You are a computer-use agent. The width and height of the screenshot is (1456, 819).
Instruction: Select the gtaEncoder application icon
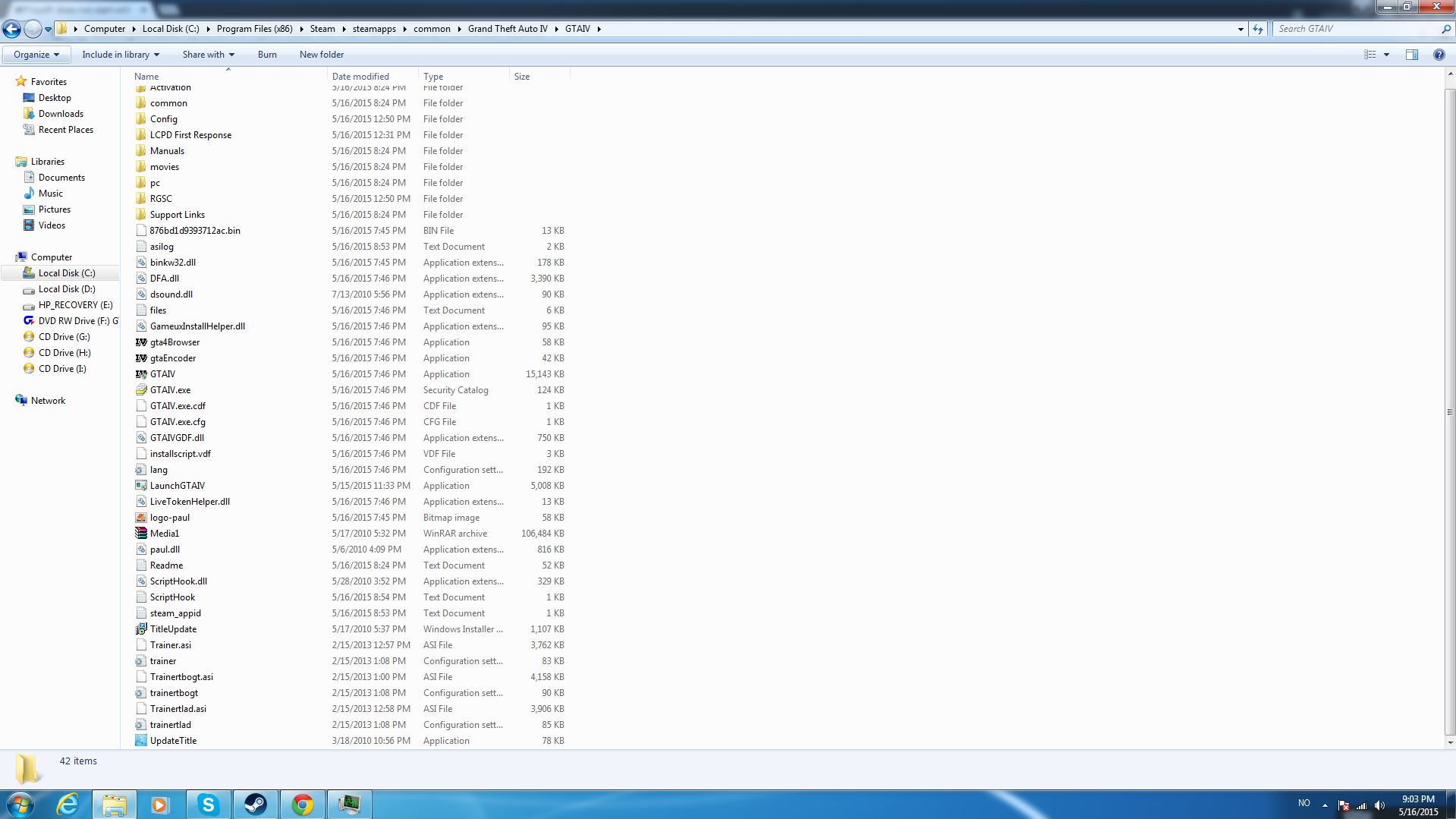[x=141, y=358]
